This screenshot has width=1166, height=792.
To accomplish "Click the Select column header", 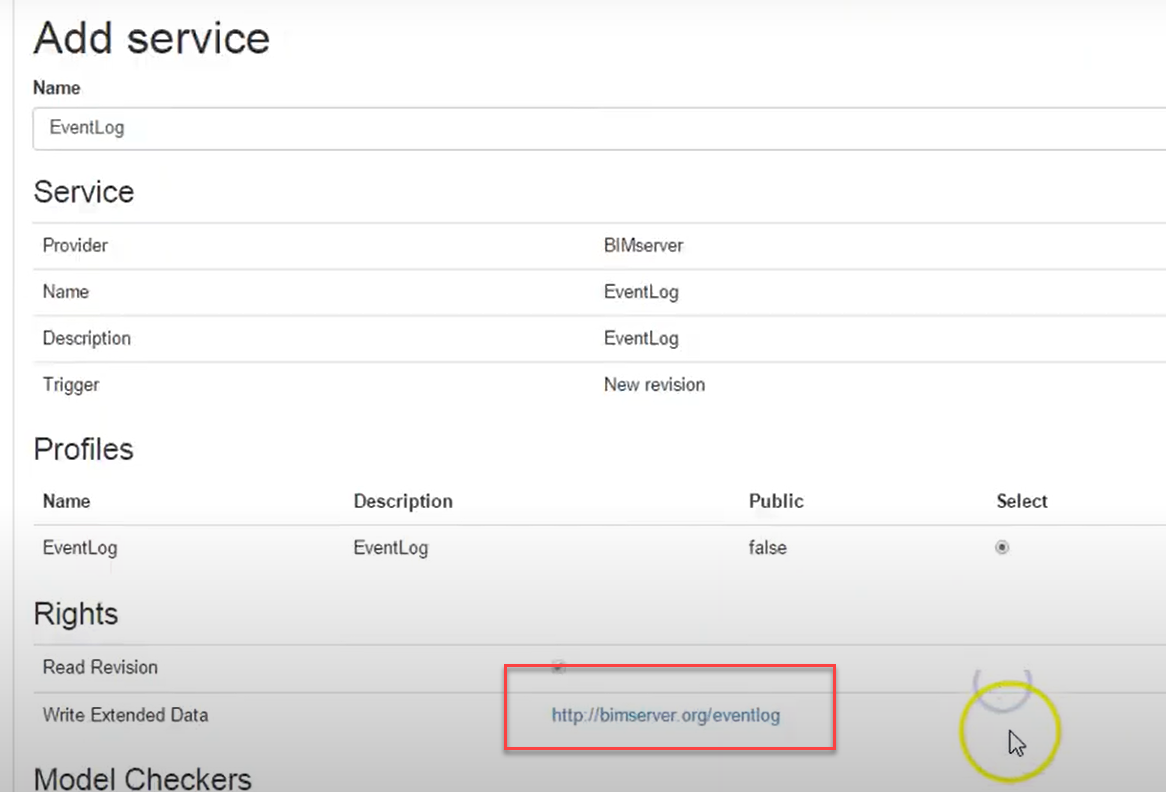I will pos(1021,501).
